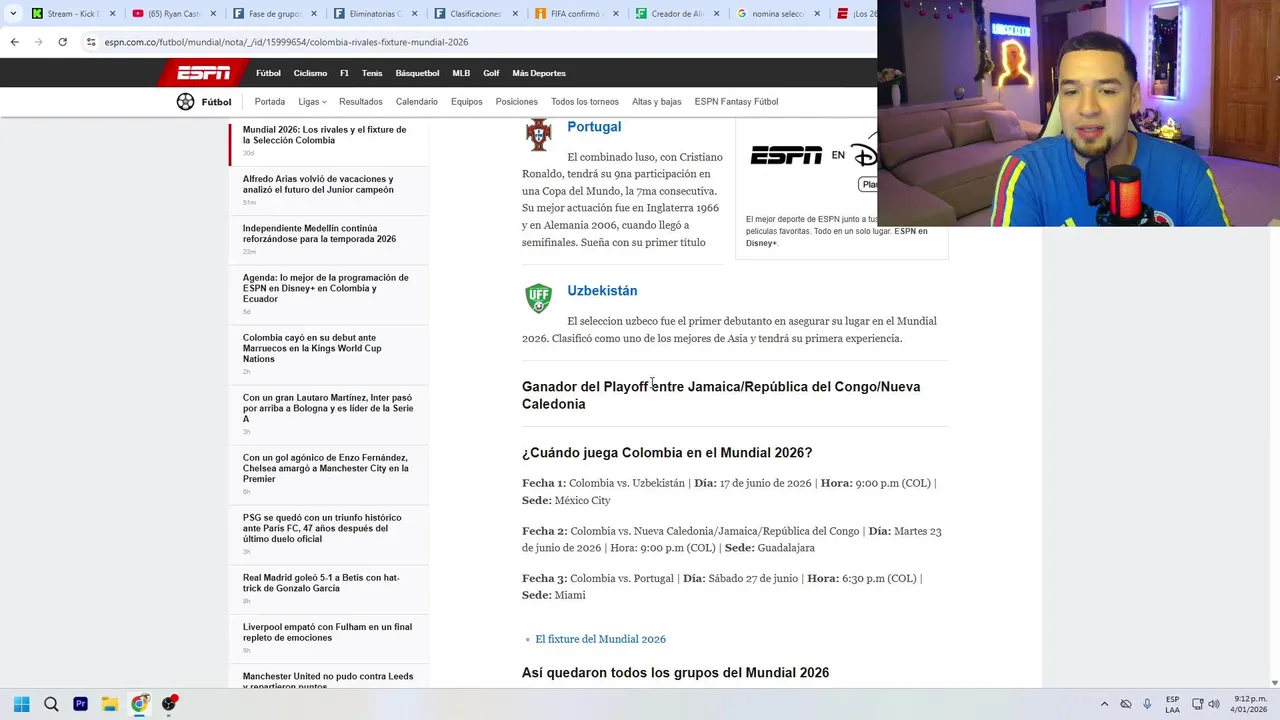This screenshot has width=1280, height=720.
Task: Open the Windows Start menu
Action: [x=21, y=704]
